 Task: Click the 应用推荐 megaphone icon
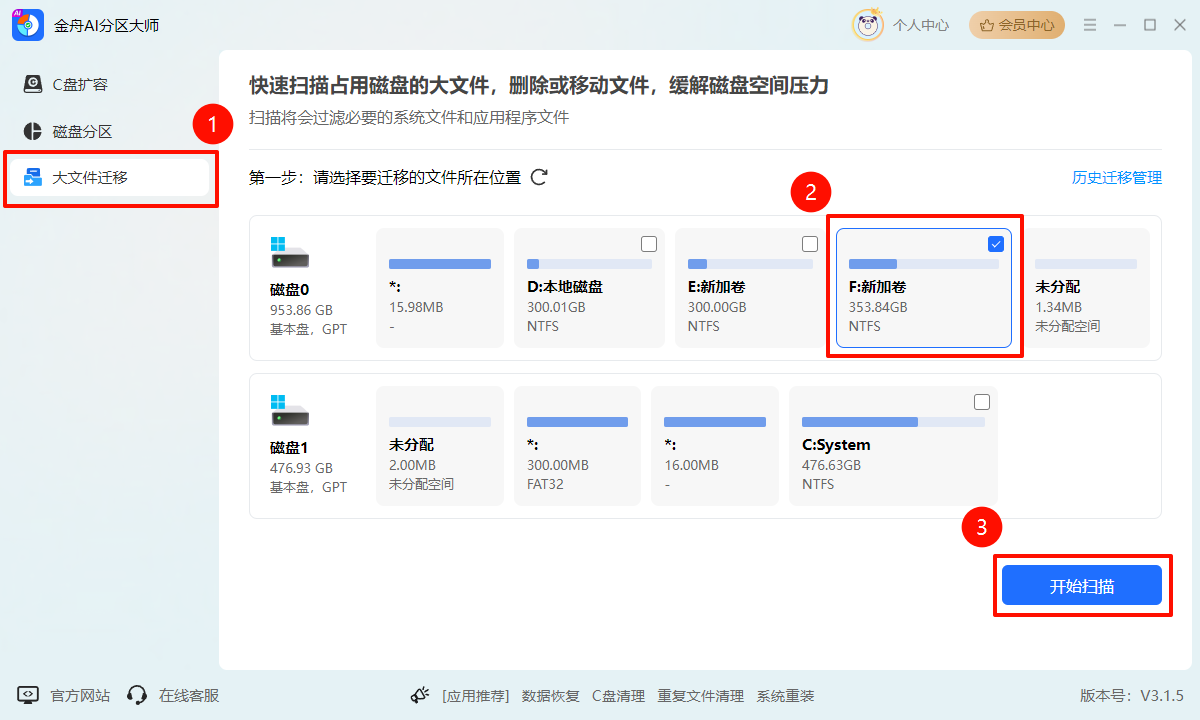pos(420,695)
